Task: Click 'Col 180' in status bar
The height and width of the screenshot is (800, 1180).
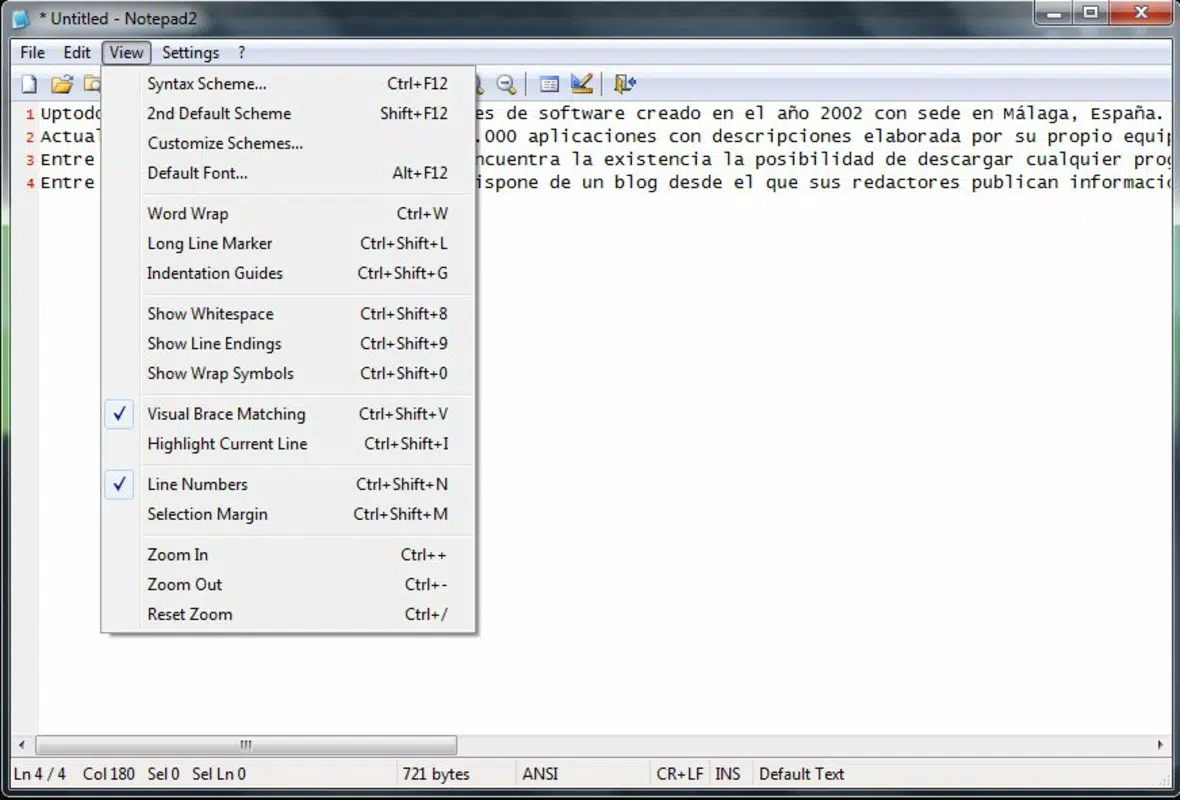Action: coord(108,774)
